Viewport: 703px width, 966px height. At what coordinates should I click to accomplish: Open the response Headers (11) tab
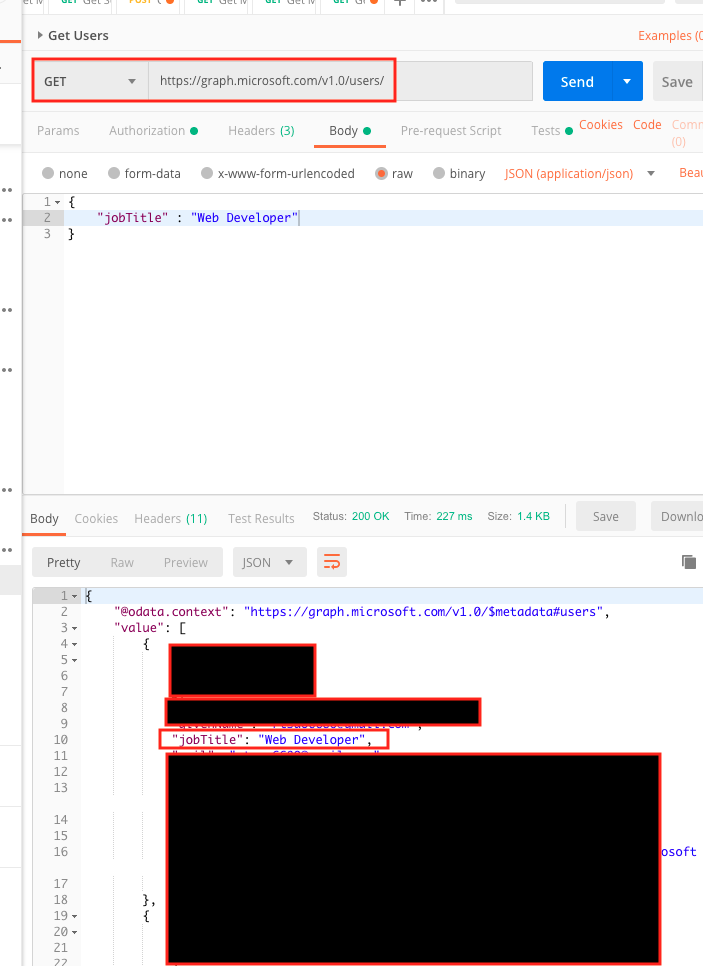click(171, 519)
